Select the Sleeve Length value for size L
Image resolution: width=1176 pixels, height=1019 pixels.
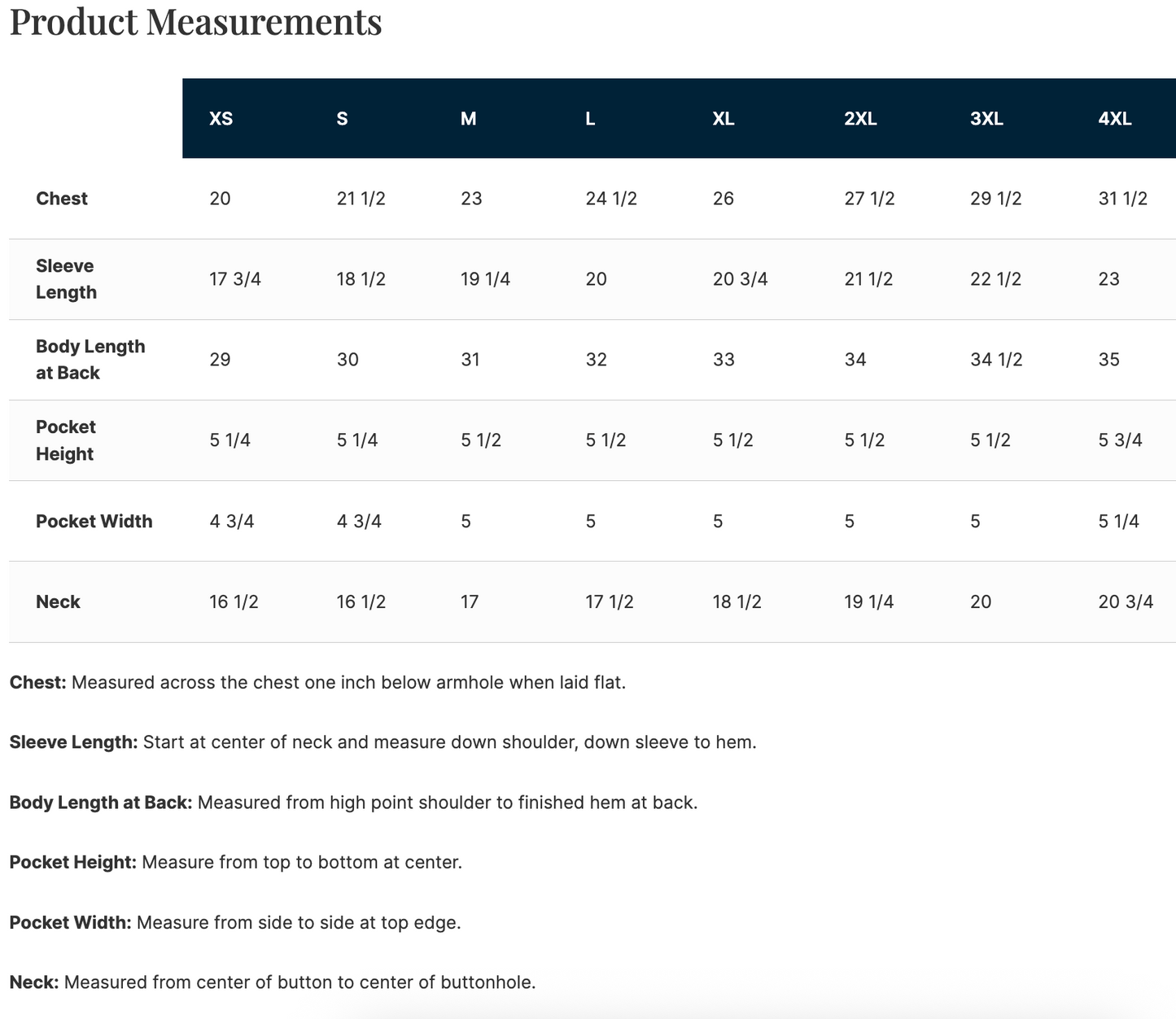(596, 279)
